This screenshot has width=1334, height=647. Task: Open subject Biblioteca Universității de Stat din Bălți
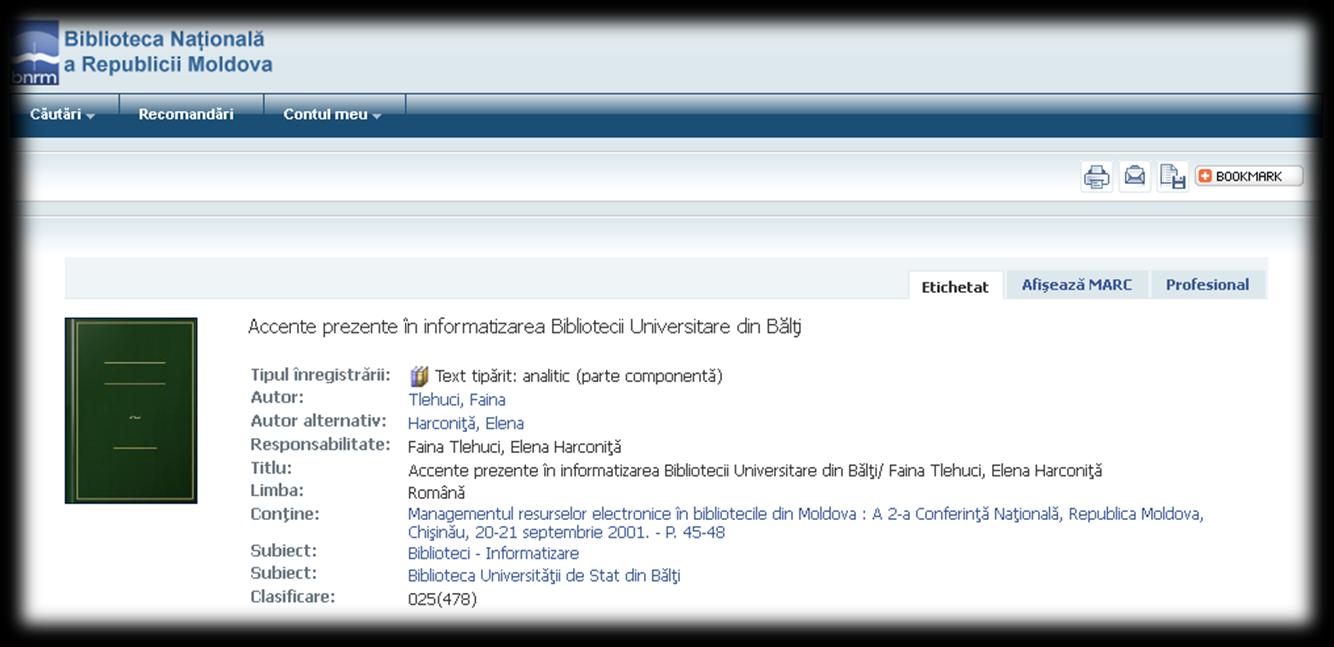544,576
